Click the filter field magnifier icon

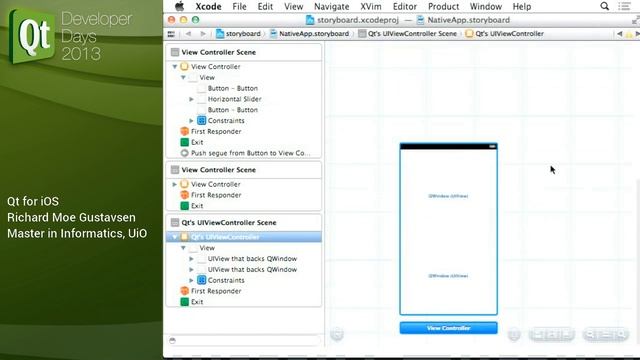pos(172,340)
